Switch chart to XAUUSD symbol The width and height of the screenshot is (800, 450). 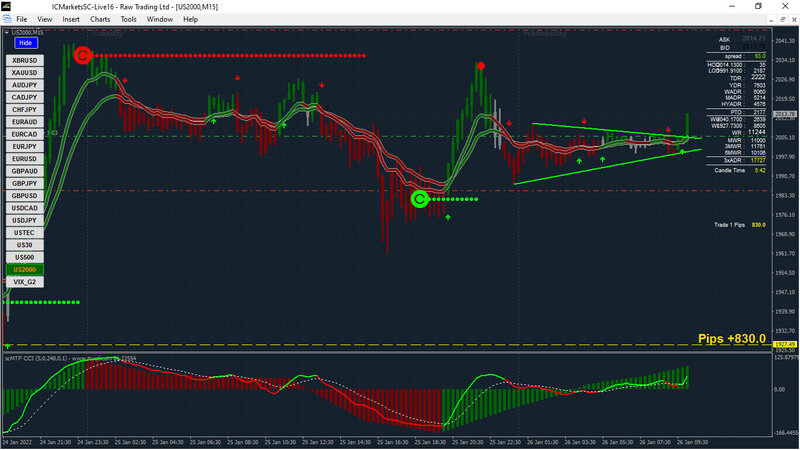coord(24,72)
